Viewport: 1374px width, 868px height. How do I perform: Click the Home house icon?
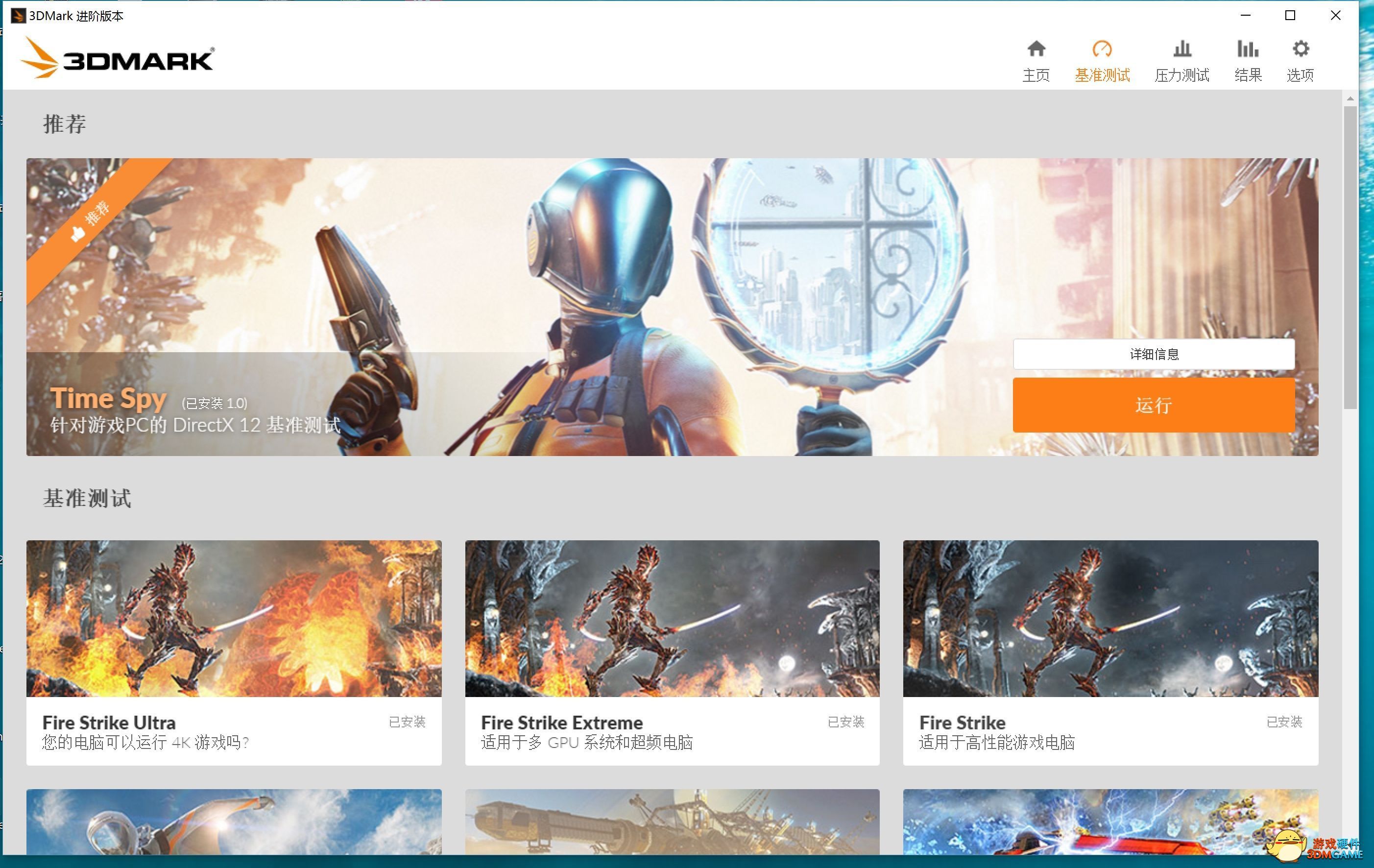coord(1036,49)
